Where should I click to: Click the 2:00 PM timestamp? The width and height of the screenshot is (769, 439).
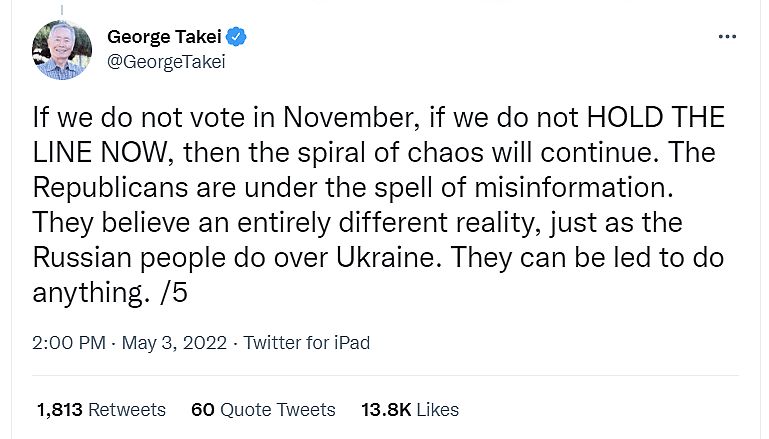tap(69, 343)
